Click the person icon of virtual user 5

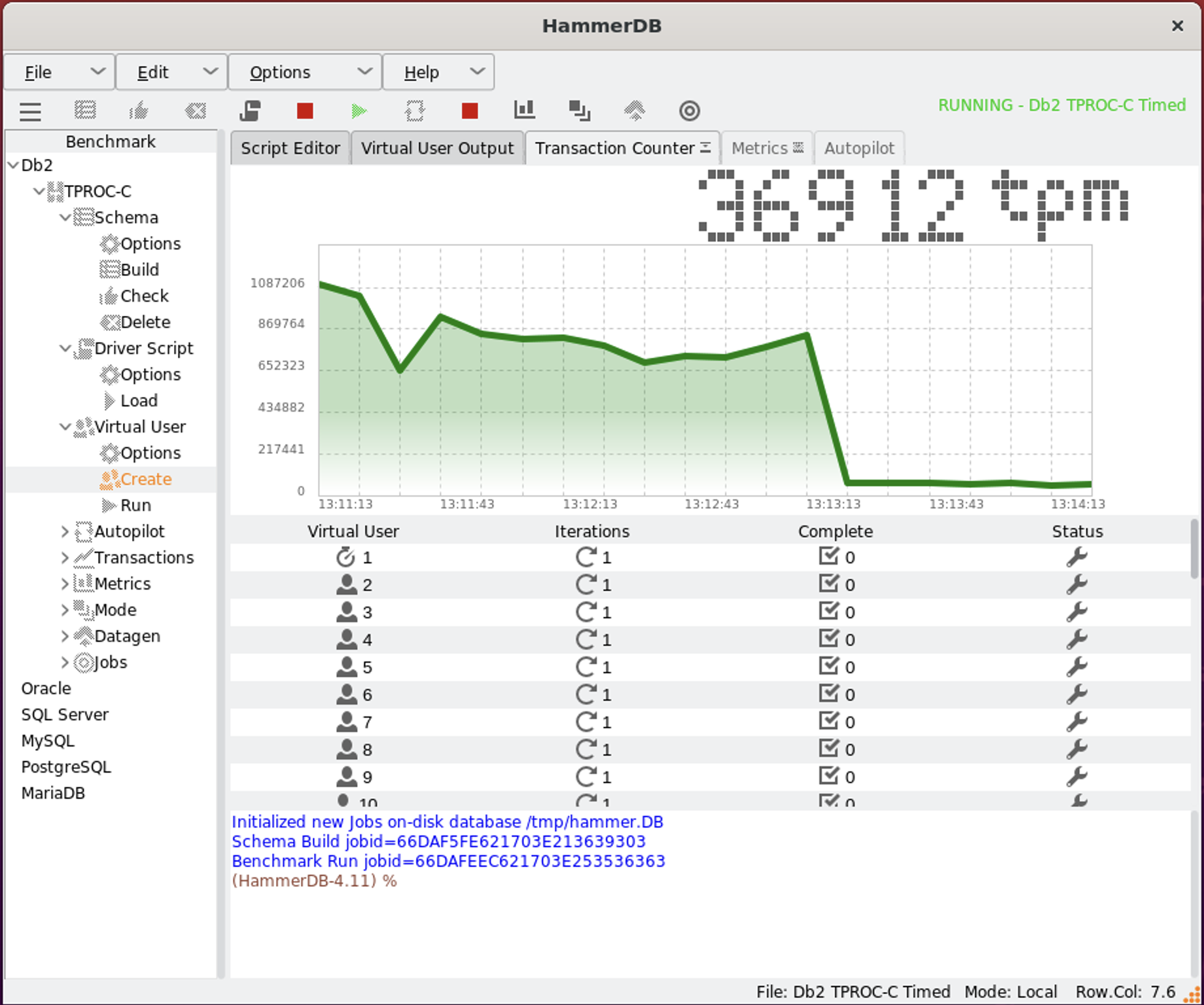(x=346, y=667)
